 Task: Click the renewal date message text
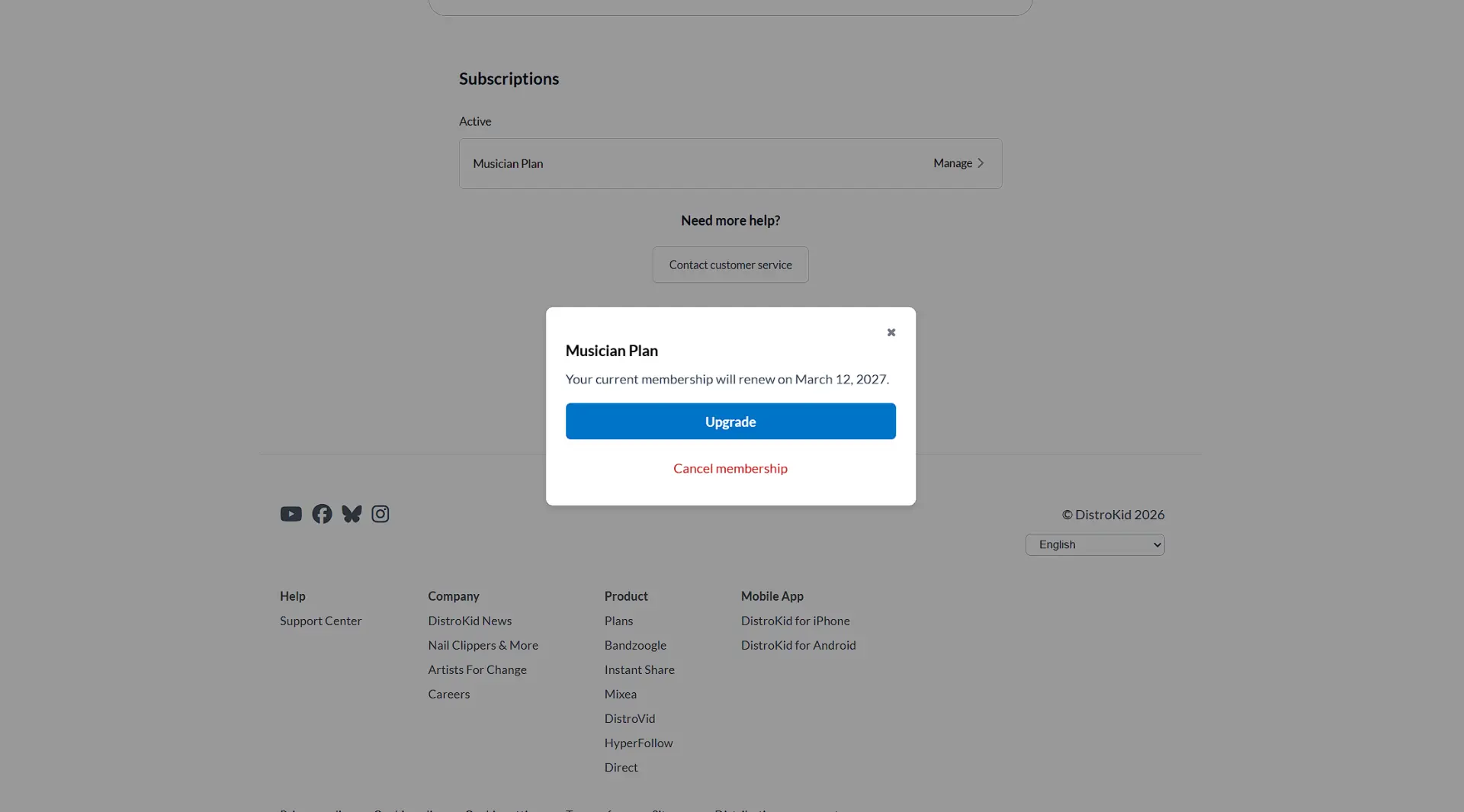tap(727, 379)
